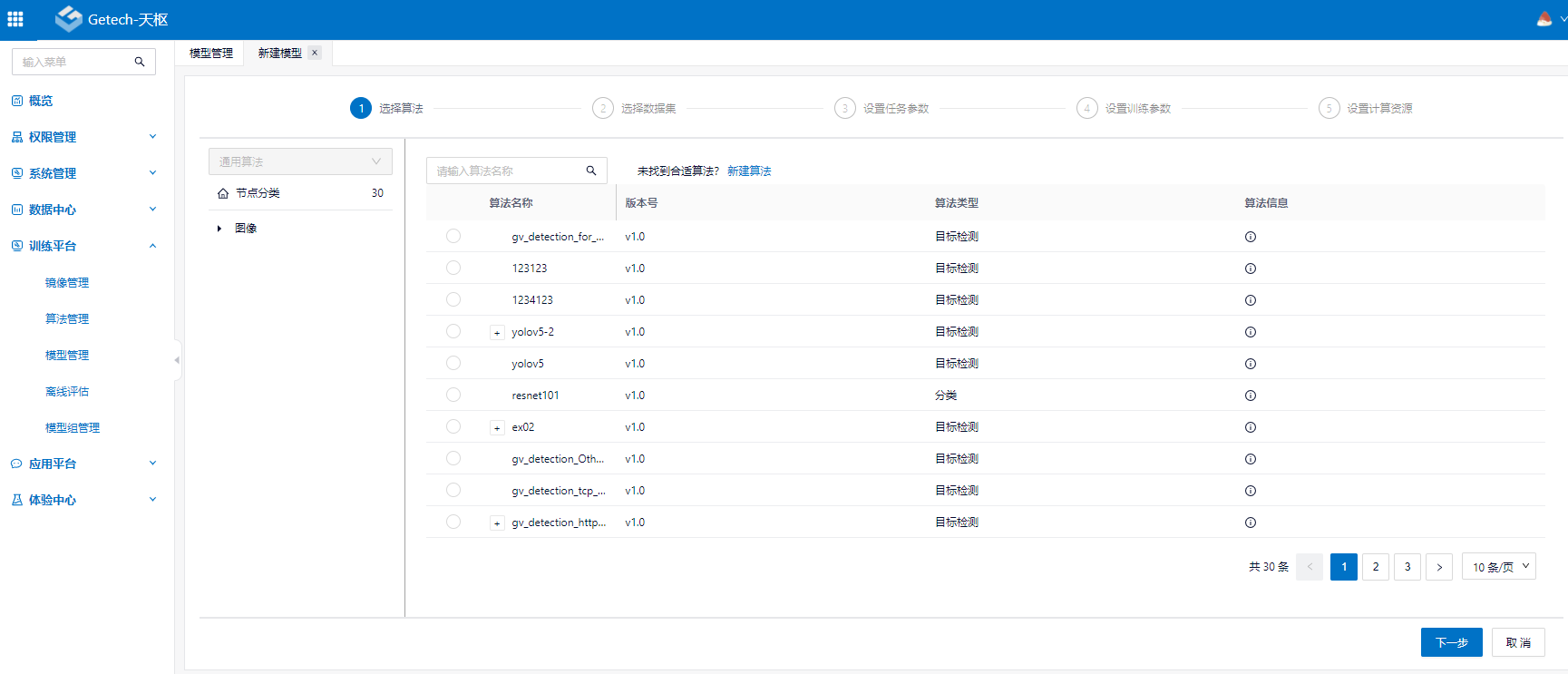Click the 请输入算法名称 search field
The width and height of the screenshot is (1568, 674).
click(517, 171)
